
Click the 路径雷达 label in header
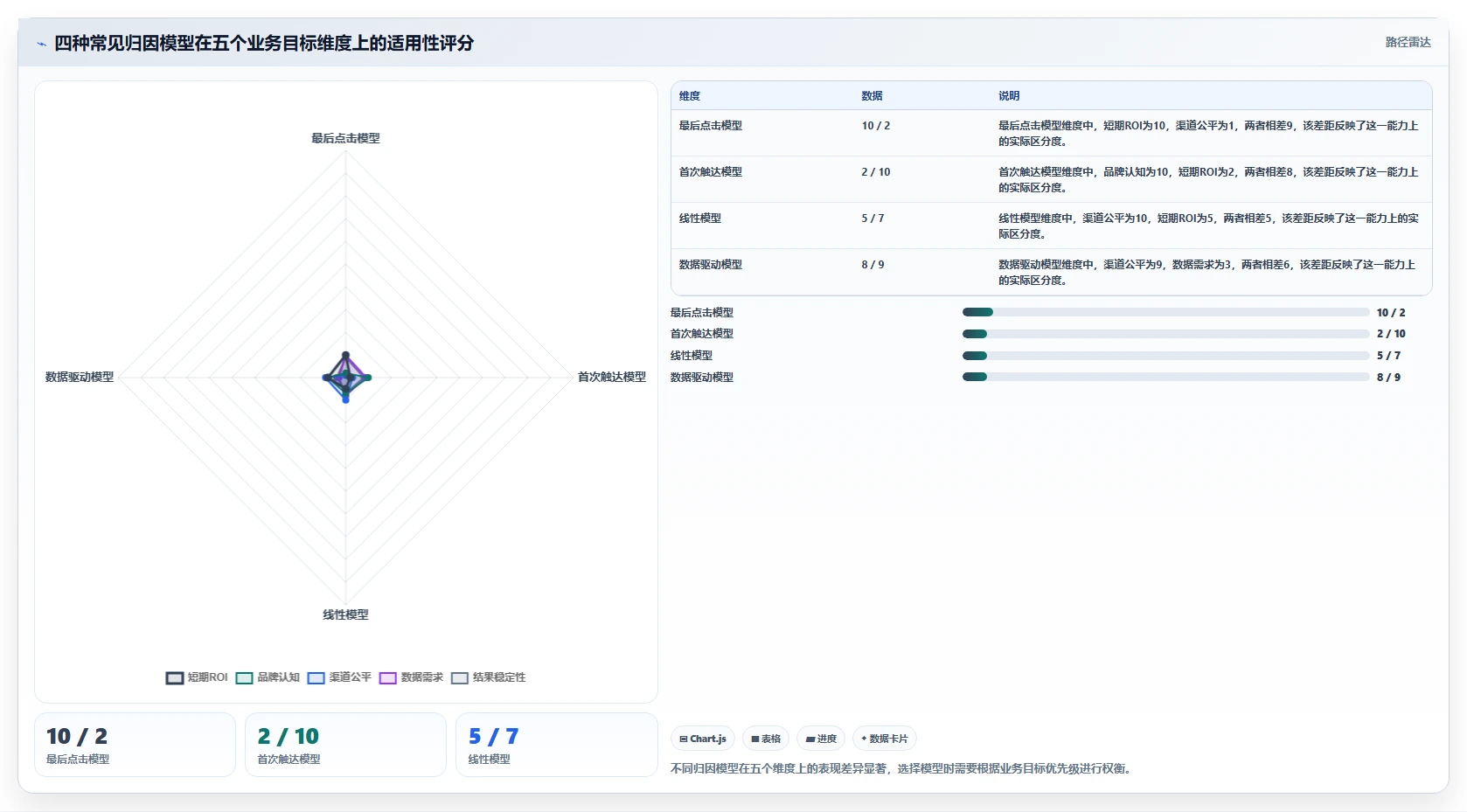(x=1408, y=42)
